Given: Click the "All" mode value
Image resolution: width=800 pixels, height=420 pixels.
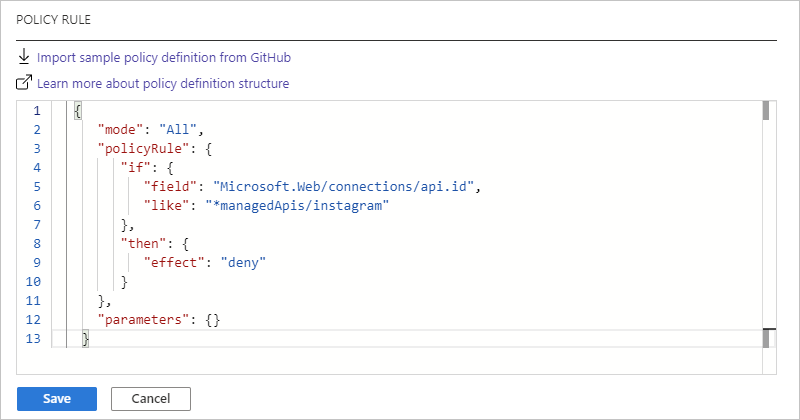Looking at the screenshot, I should tap(187, 130).
